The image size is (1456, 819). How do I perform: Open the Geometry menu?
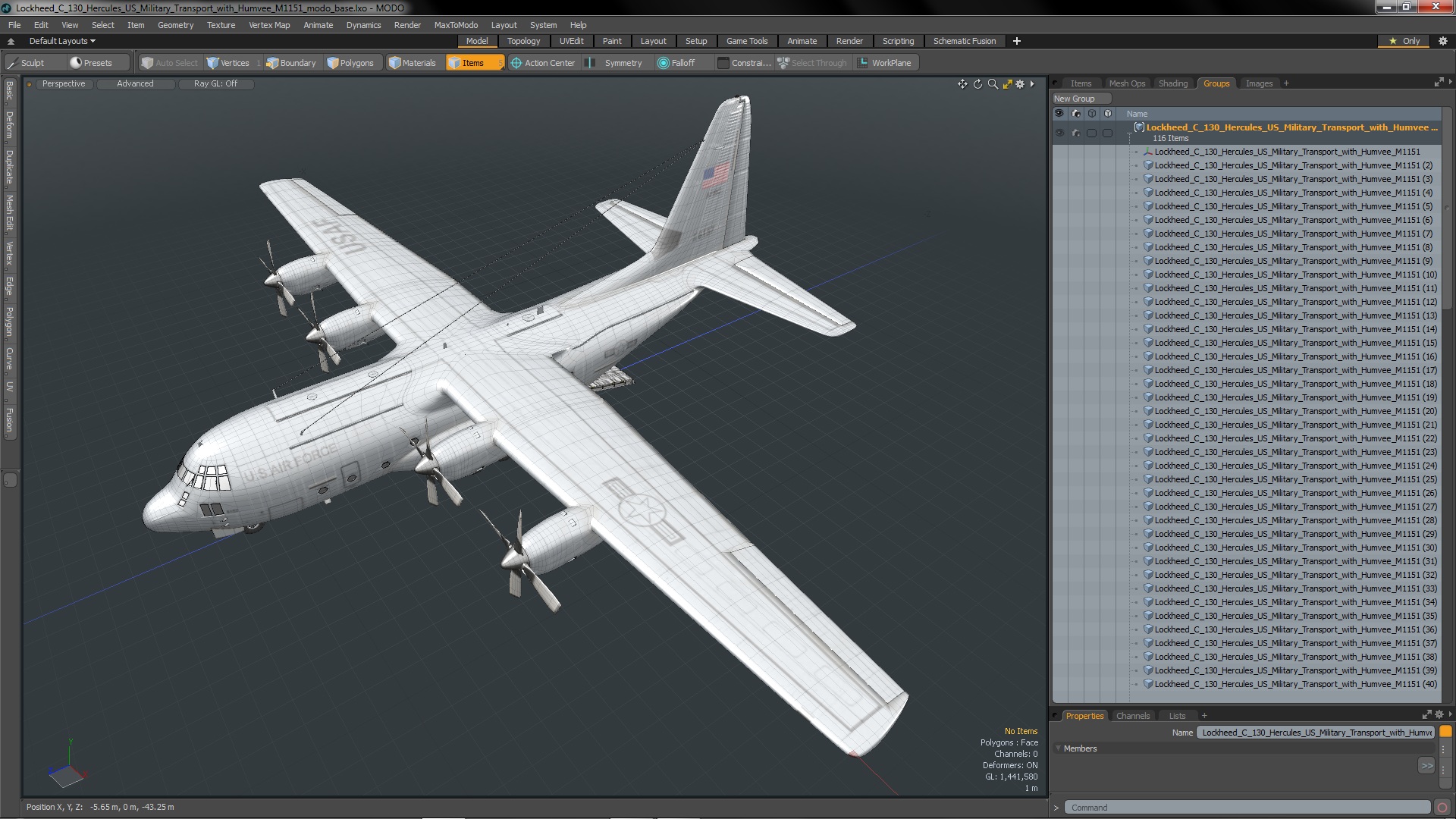(x=175, y=25)
